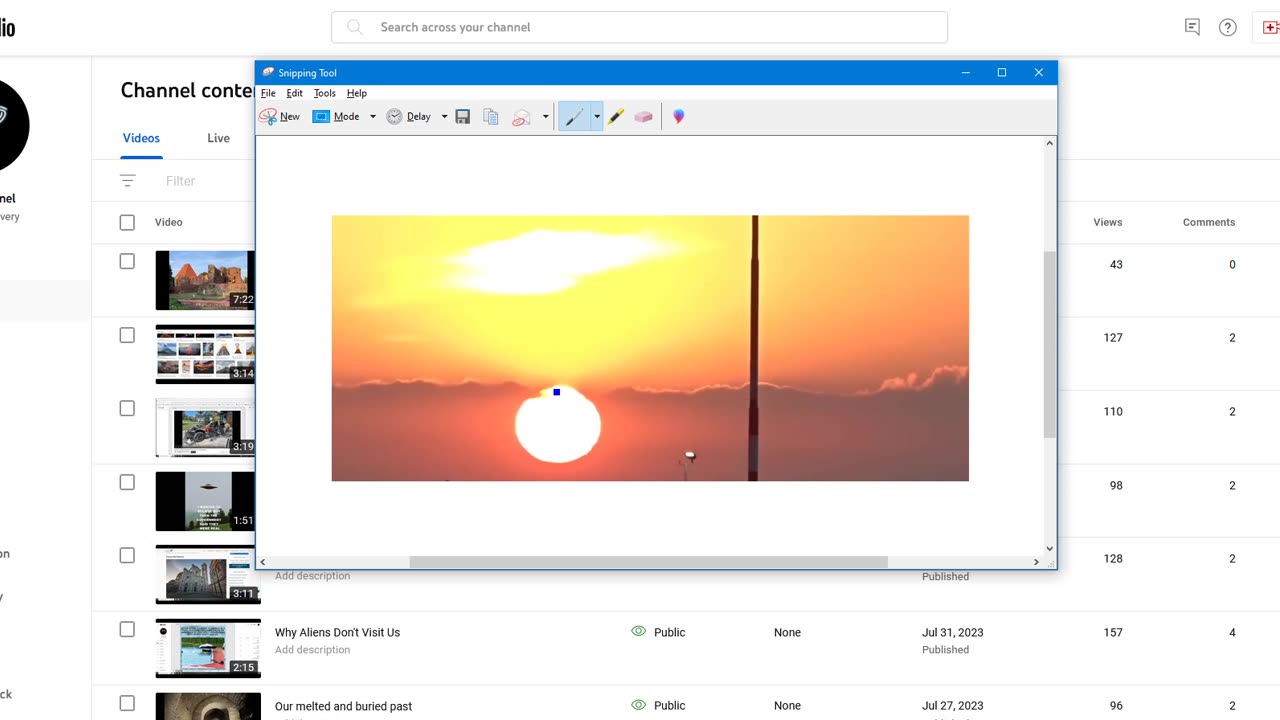Open the 1:51 UFO video thumbnail
Screen dimensions: 1280x720
205,501
